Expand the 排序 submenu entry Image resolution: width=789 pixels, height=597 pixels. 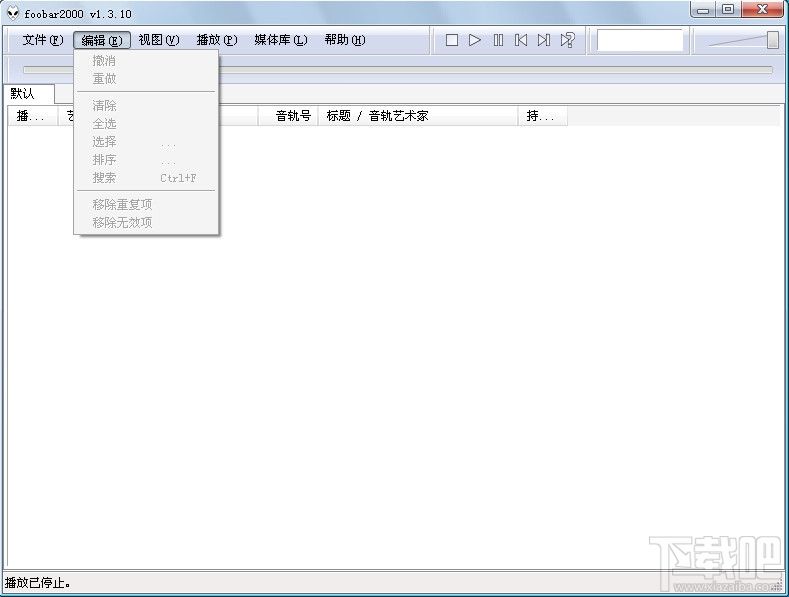146,160
